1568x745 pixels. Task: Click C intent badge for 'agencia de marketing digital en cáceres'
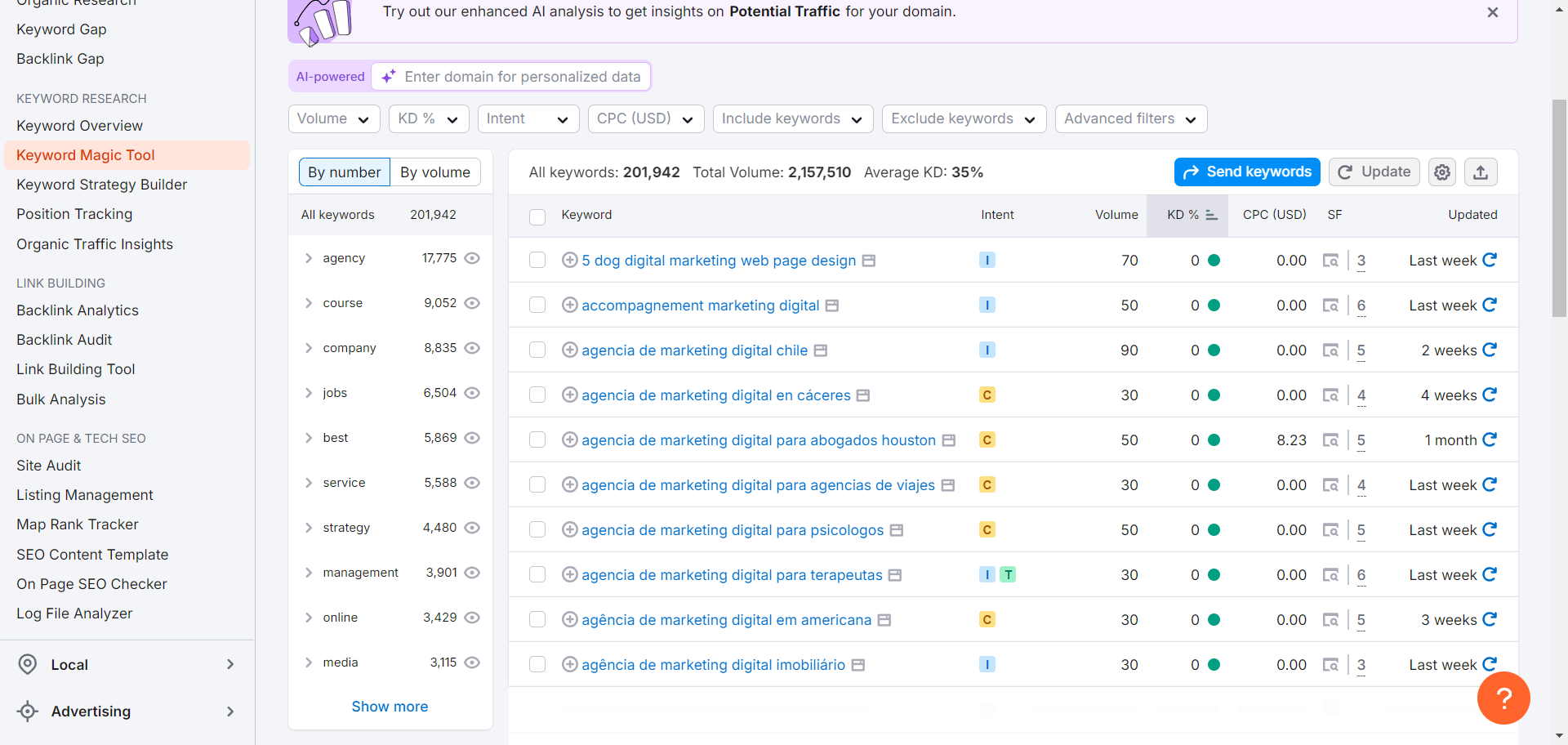tap(987, 395)
